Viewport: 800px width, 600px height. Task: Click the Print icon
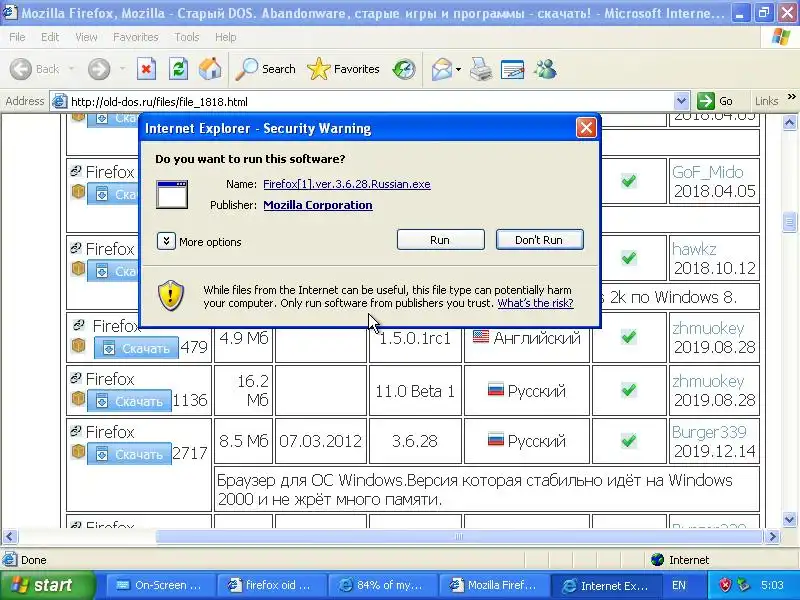coord(481,69)
